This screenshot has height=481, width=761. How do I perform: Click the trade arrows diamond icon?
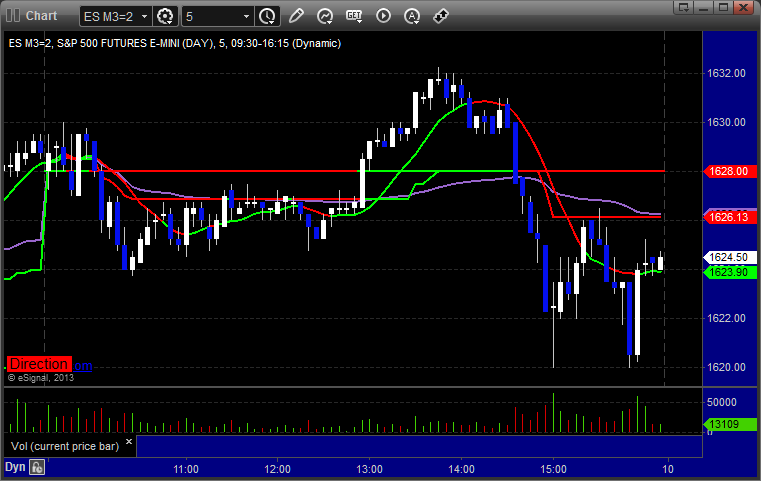441,16
